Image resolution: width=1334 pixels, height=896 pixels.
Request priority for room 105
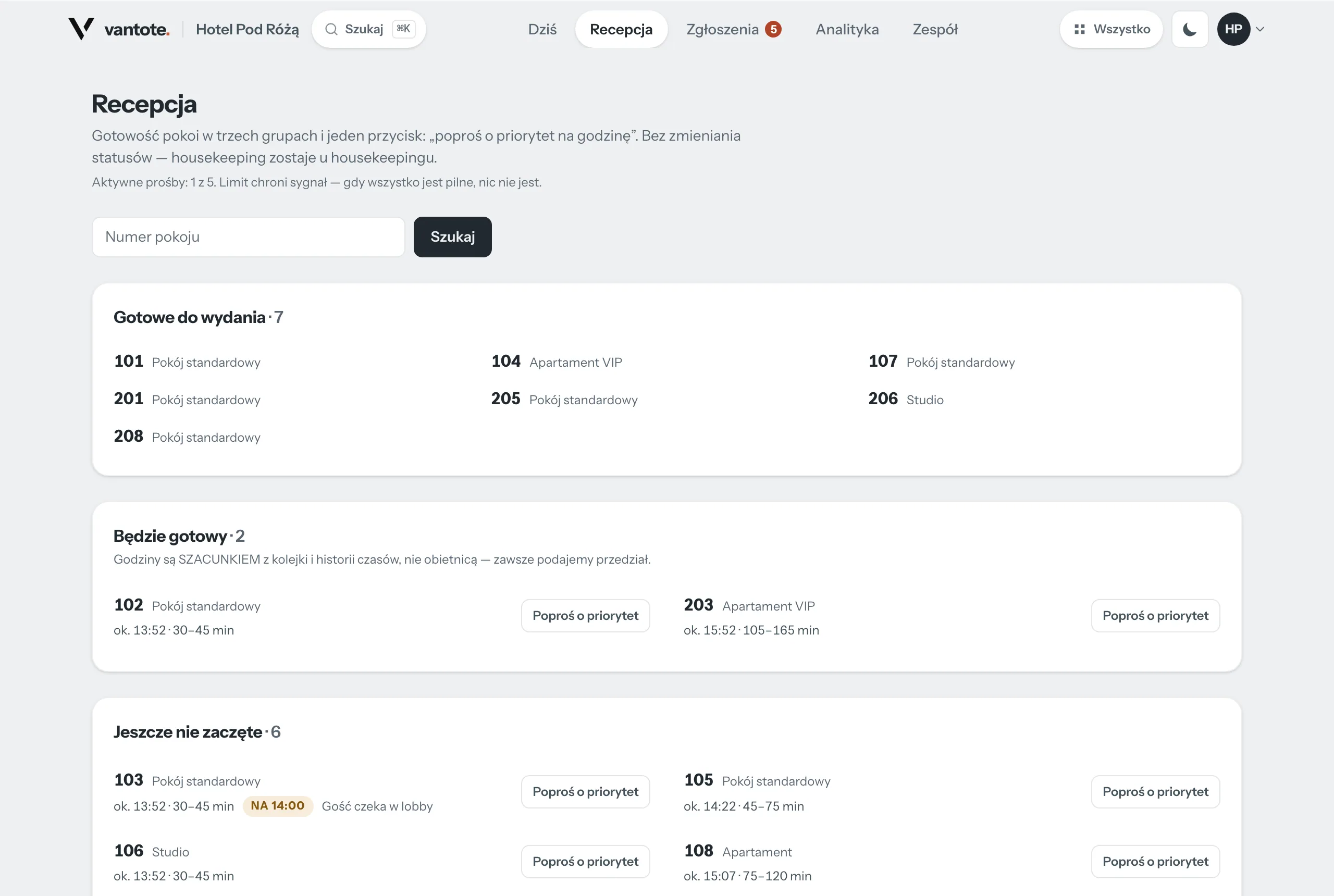pos(1155,791)
